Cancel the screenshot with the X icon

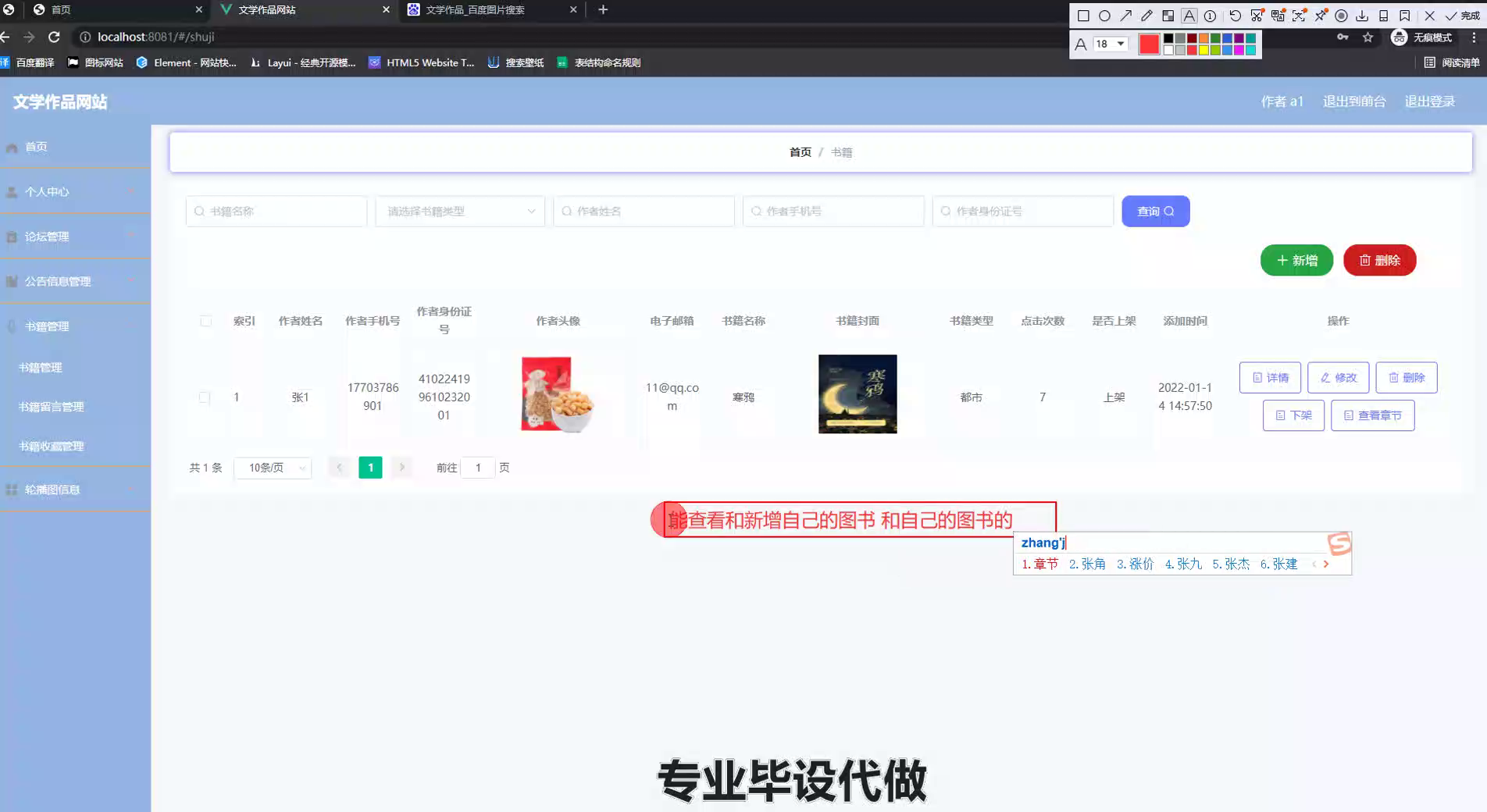[x=1429, y=16]
